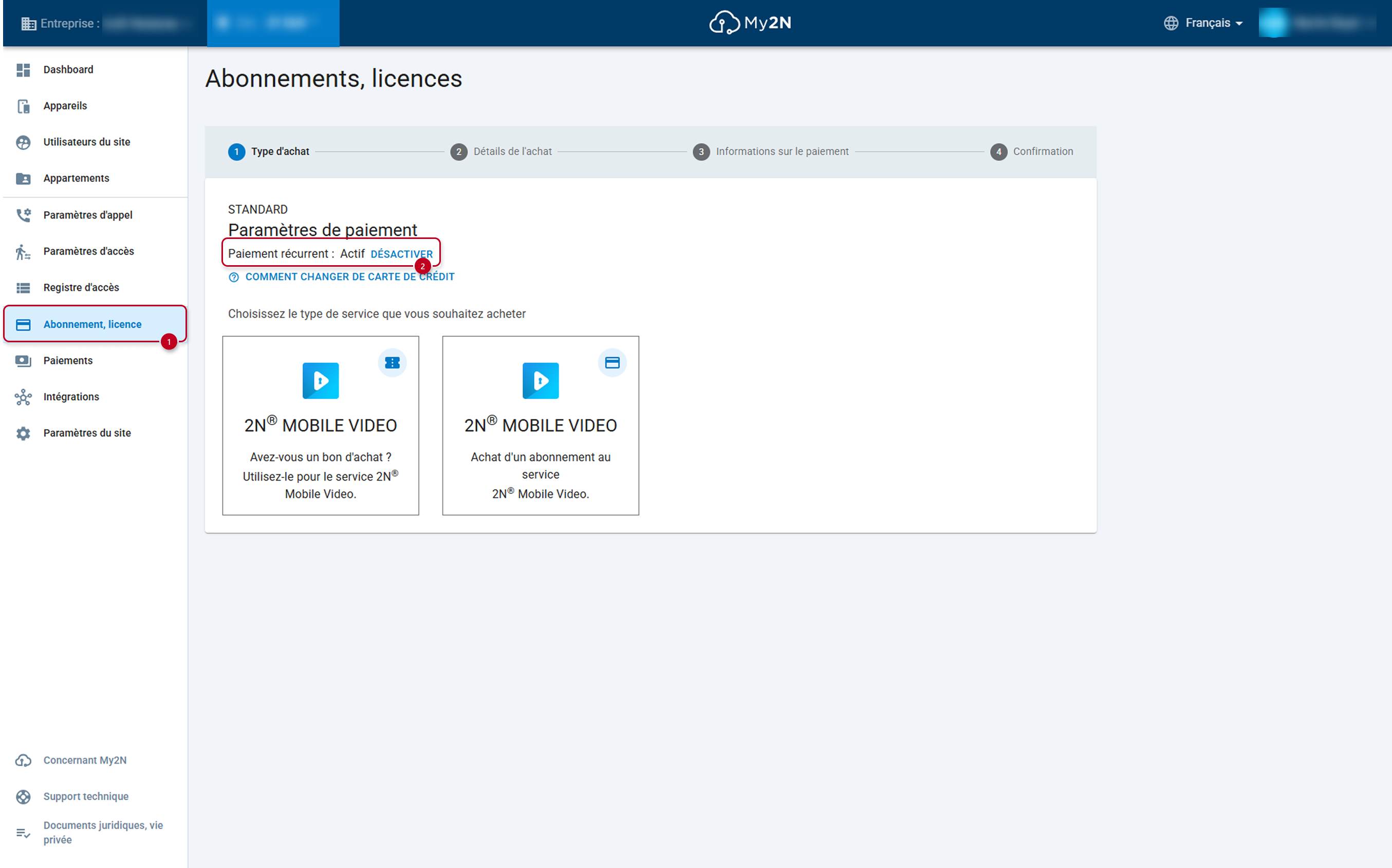
Task: Click the Abonnements, licences page heading
Action: [x=333, y=79]
